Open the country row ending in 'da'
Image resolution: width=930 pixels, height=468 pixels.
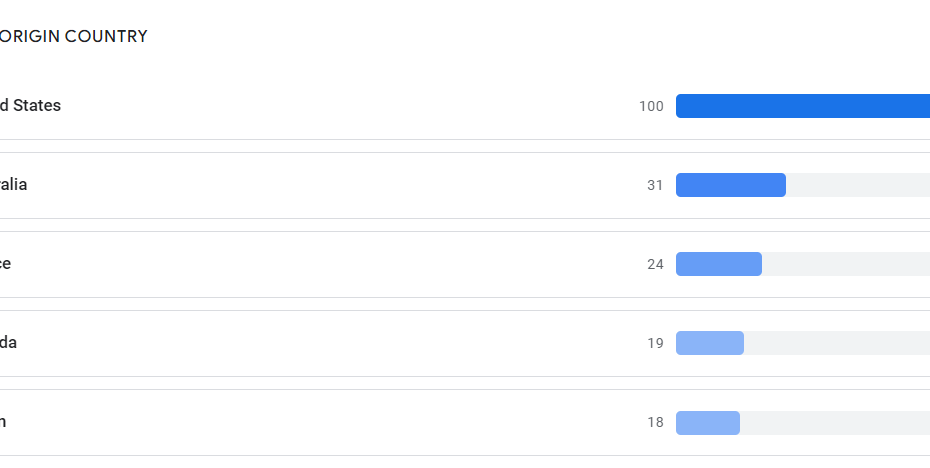[x=9, y=343]
